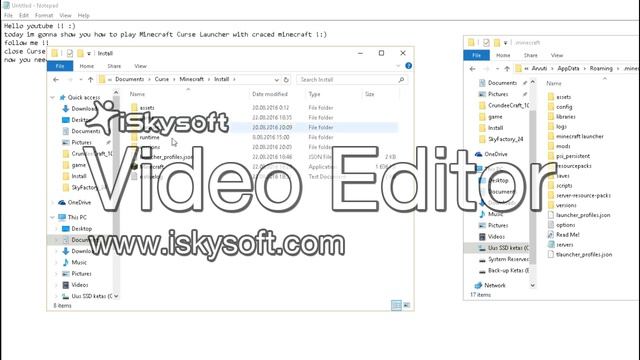The width and height of the screenshot is (640, 360).
Task: Switch to View tab in Install window
Action: click(140, 66)
